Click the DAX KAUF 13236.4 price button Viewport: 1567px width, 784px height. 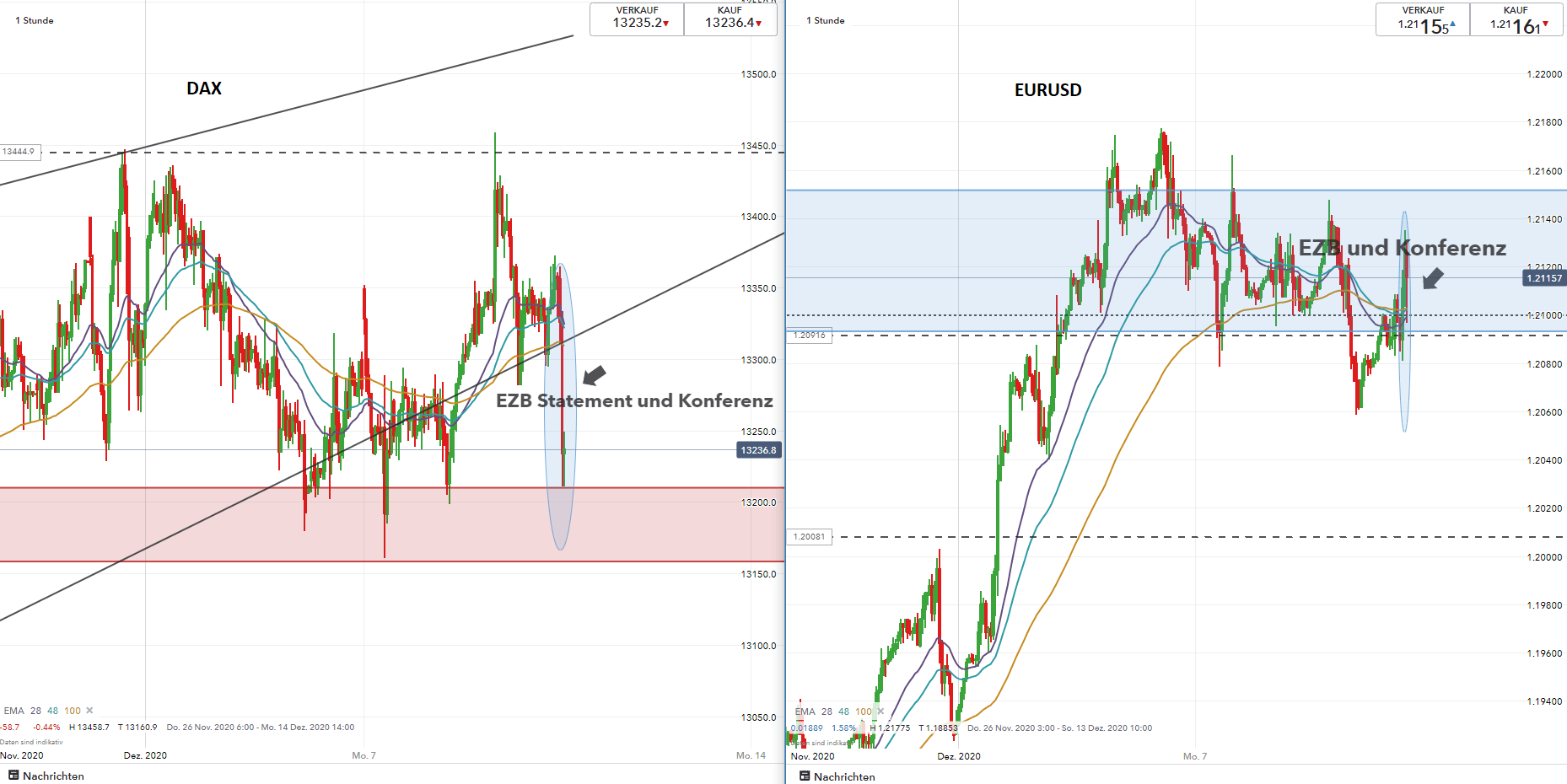click(730, 19)
